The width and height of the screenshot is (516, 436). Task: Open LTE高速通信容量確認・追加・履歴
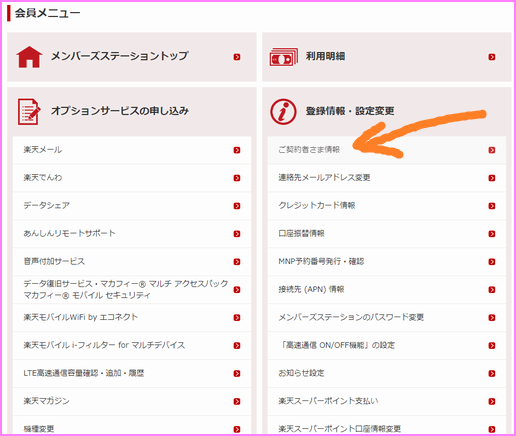(x=132, y=373)
